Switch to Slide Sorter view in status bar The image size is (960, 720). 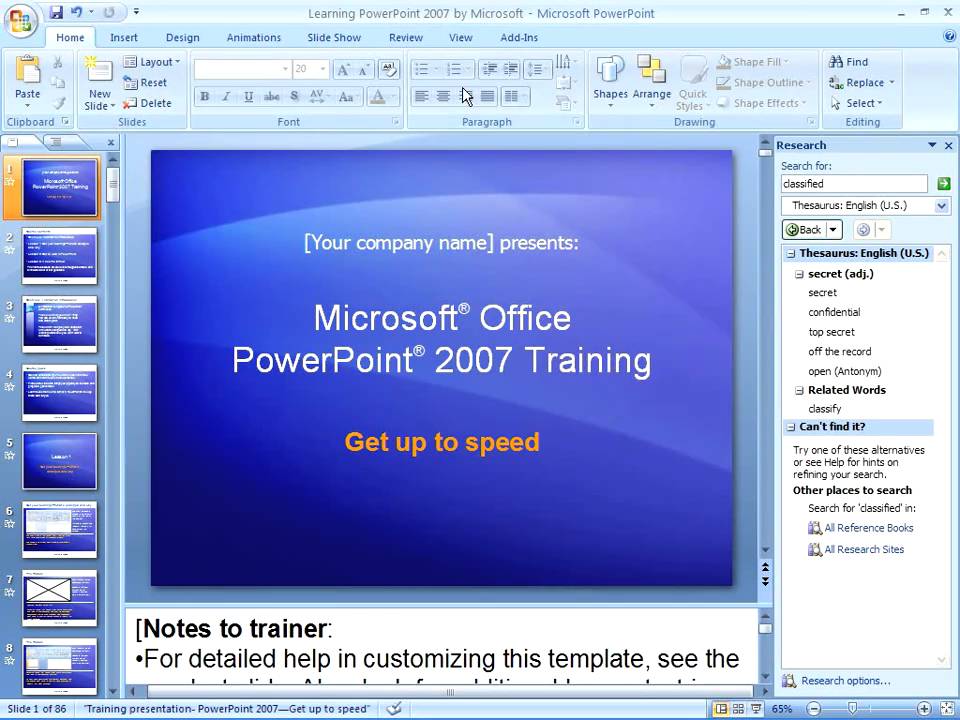tap(738, 709)
